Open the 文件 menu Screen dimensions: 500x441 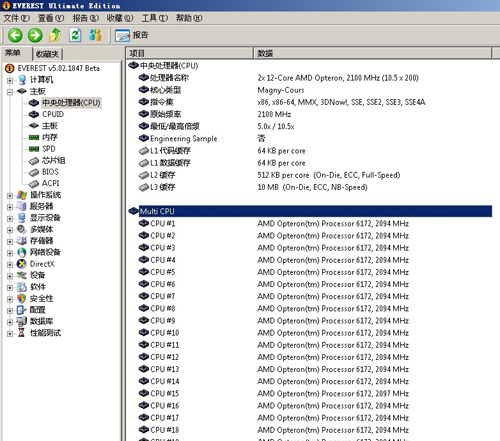(17, 18)
